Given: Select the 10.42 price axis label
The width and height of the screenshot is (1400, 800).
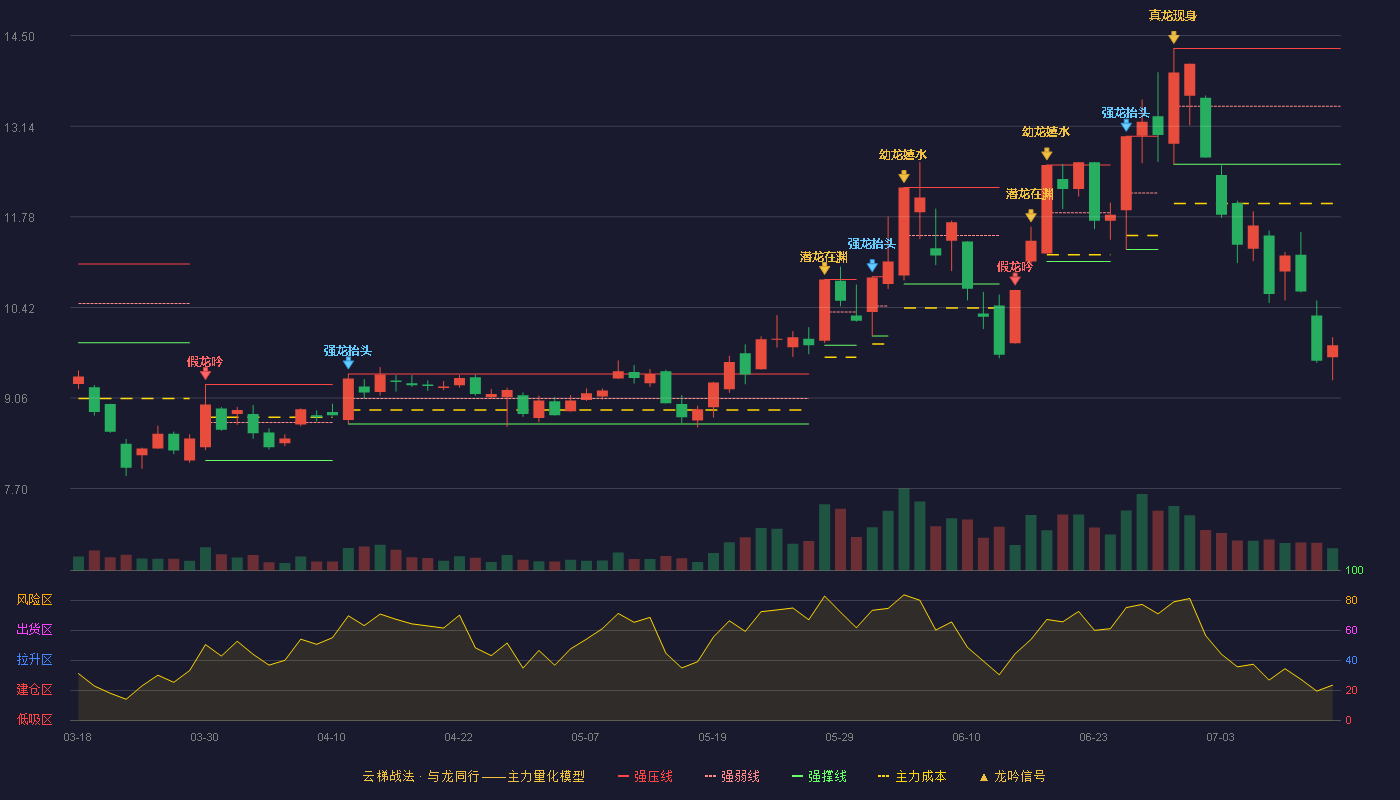Looking at the screenshot, I should pyautogui.click(x=19, y=308).
